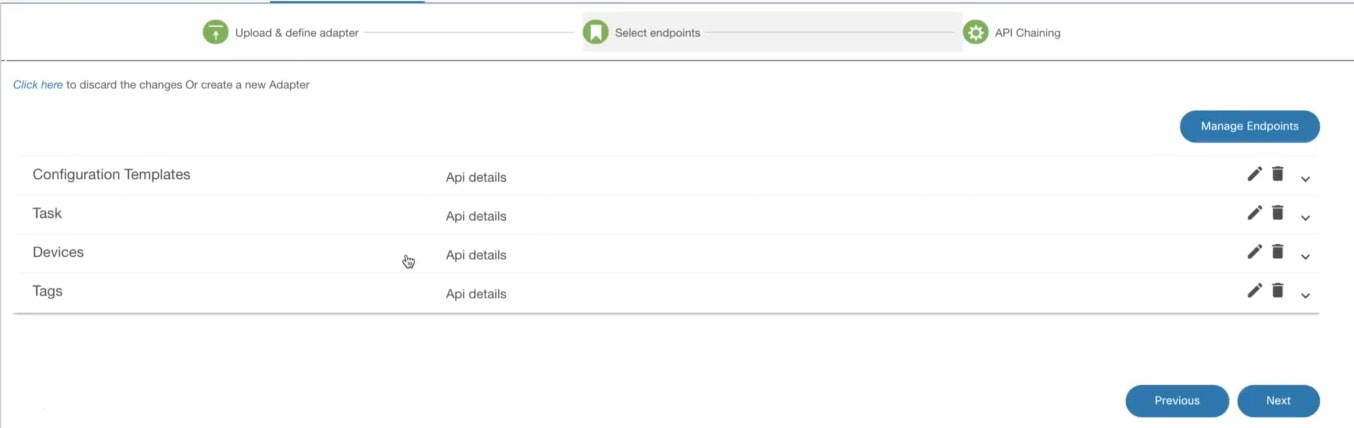Edit the Configuration Templates endpoint
Viewport: 1354px width, 428px height.
pos(1254,174)
